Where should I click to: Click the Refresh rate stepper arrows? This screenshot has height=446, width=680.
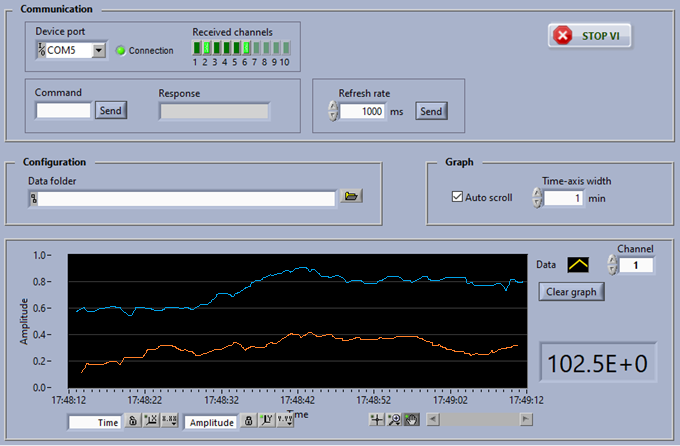pyautogui.click(x=333, y=111)
